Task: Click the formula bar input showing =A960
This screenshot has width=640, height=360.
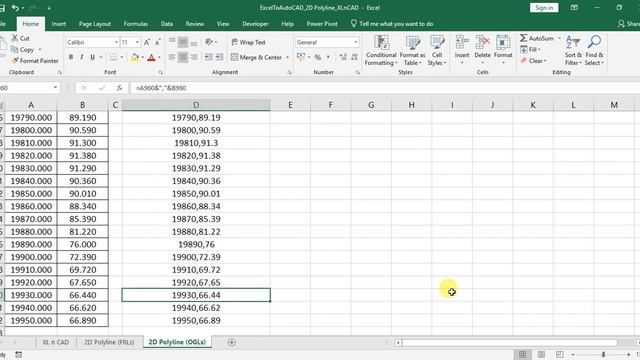Action: pyautogui.click(x=384, y=88)
